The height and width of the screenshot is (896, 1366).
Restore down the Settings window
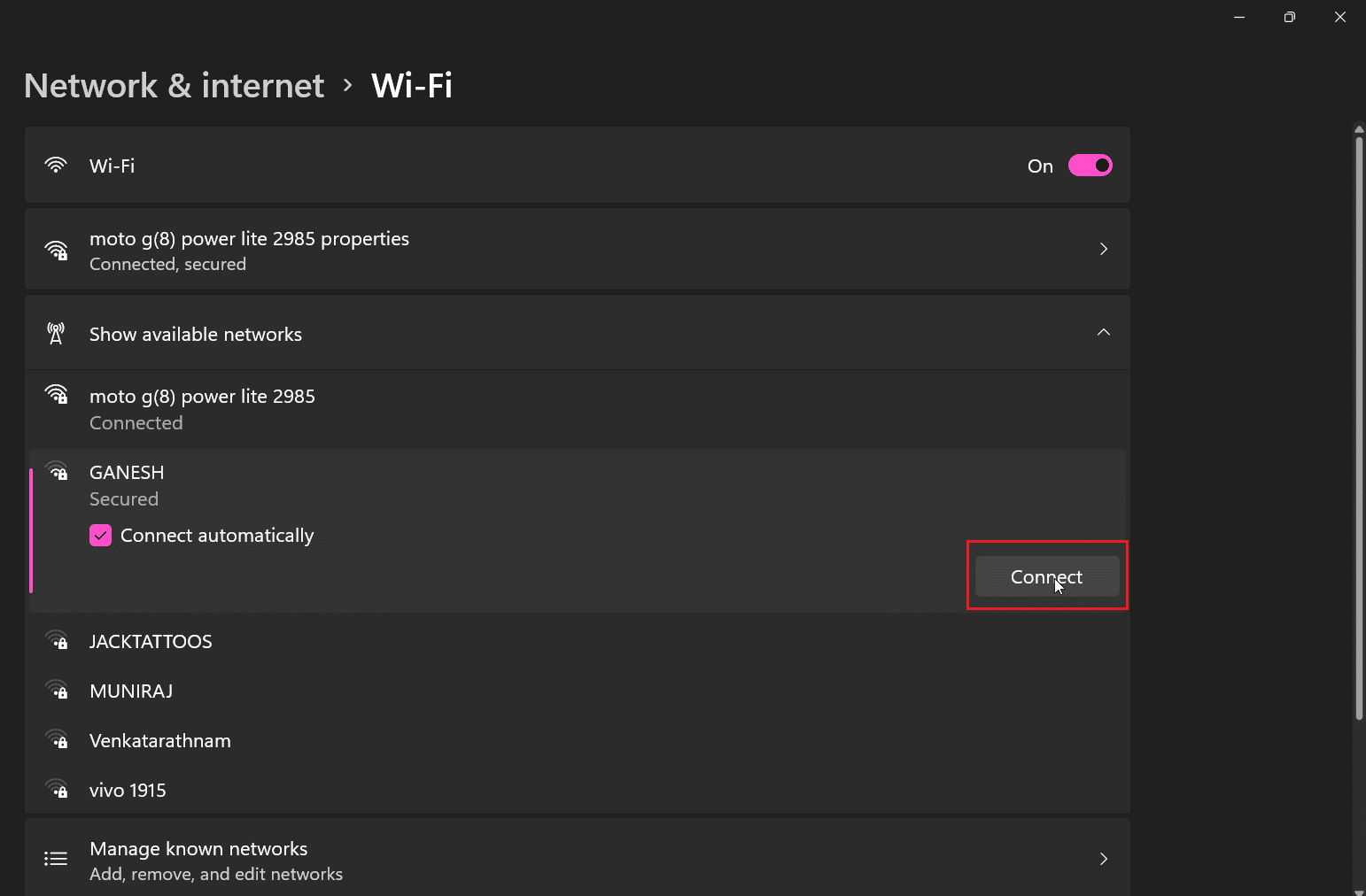coord(1290,17)
